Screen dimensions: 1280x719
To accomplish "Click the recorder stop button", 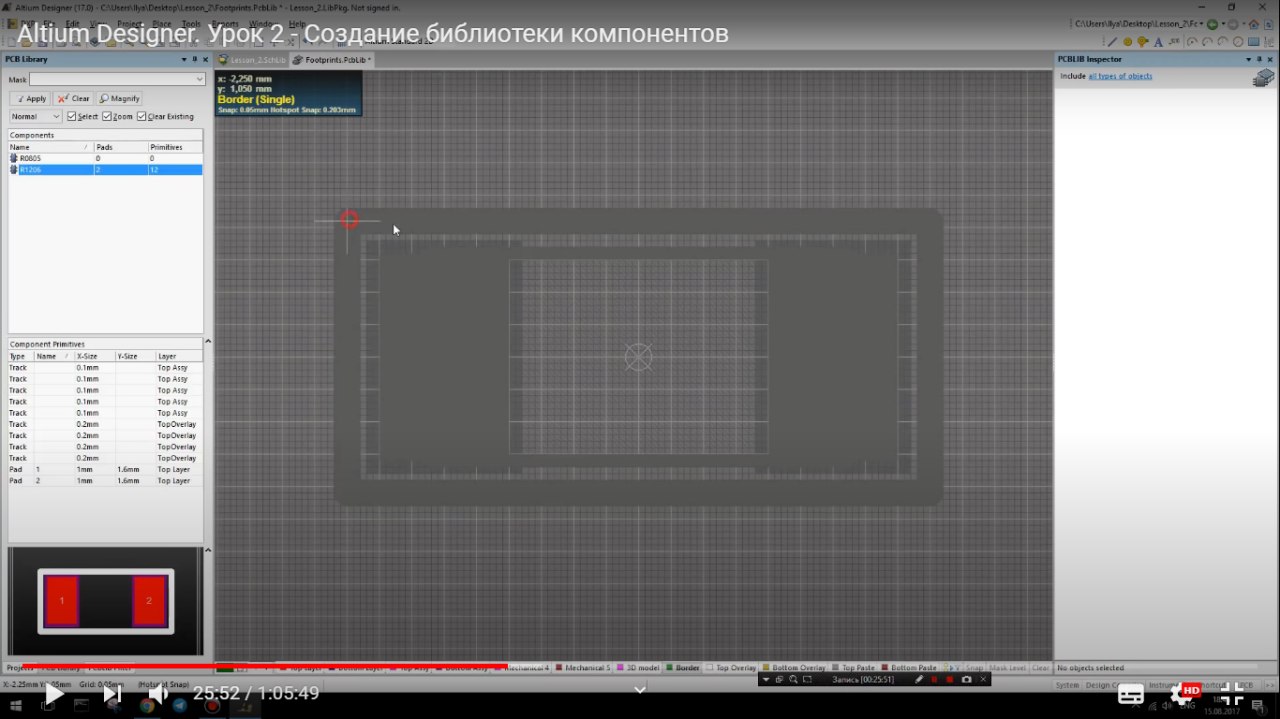I will coord(950,679).
